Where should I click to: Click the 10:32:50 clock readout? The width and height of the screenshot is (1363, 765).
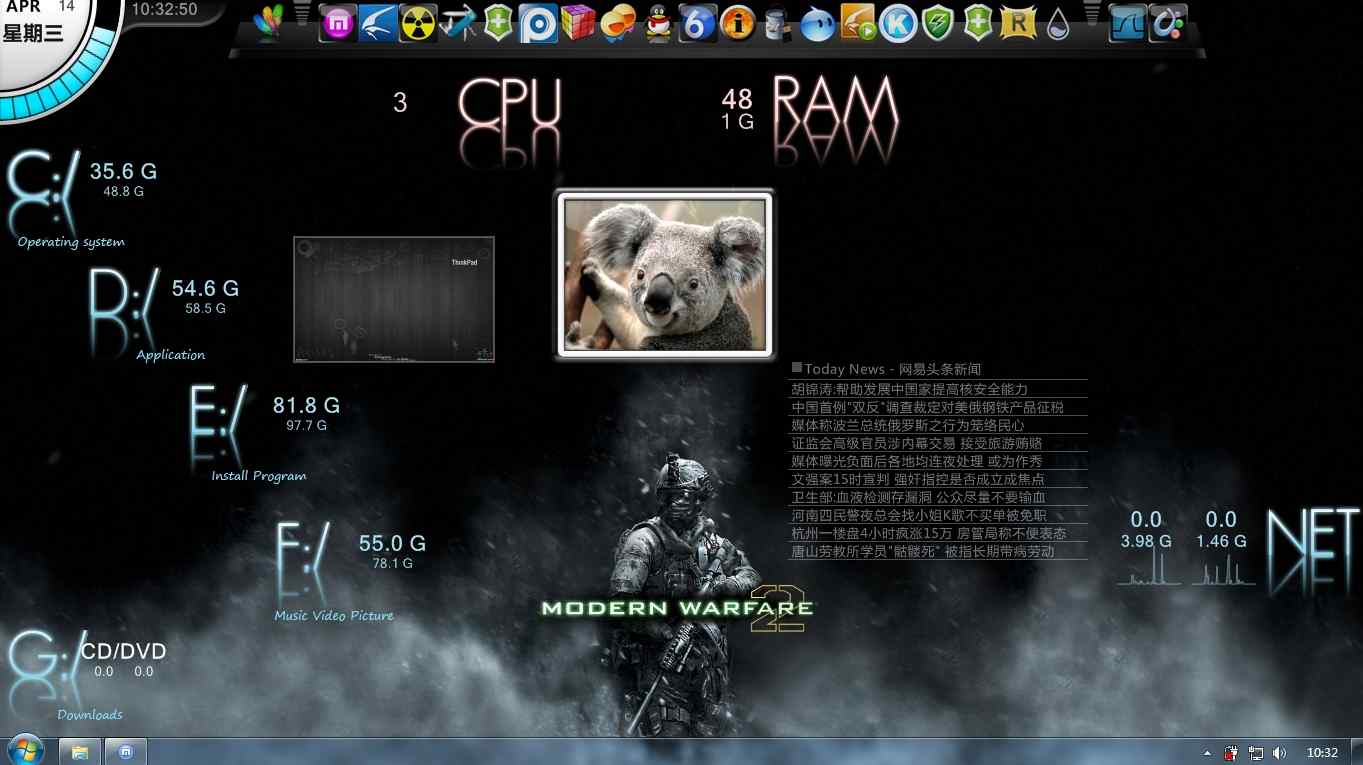164,10
